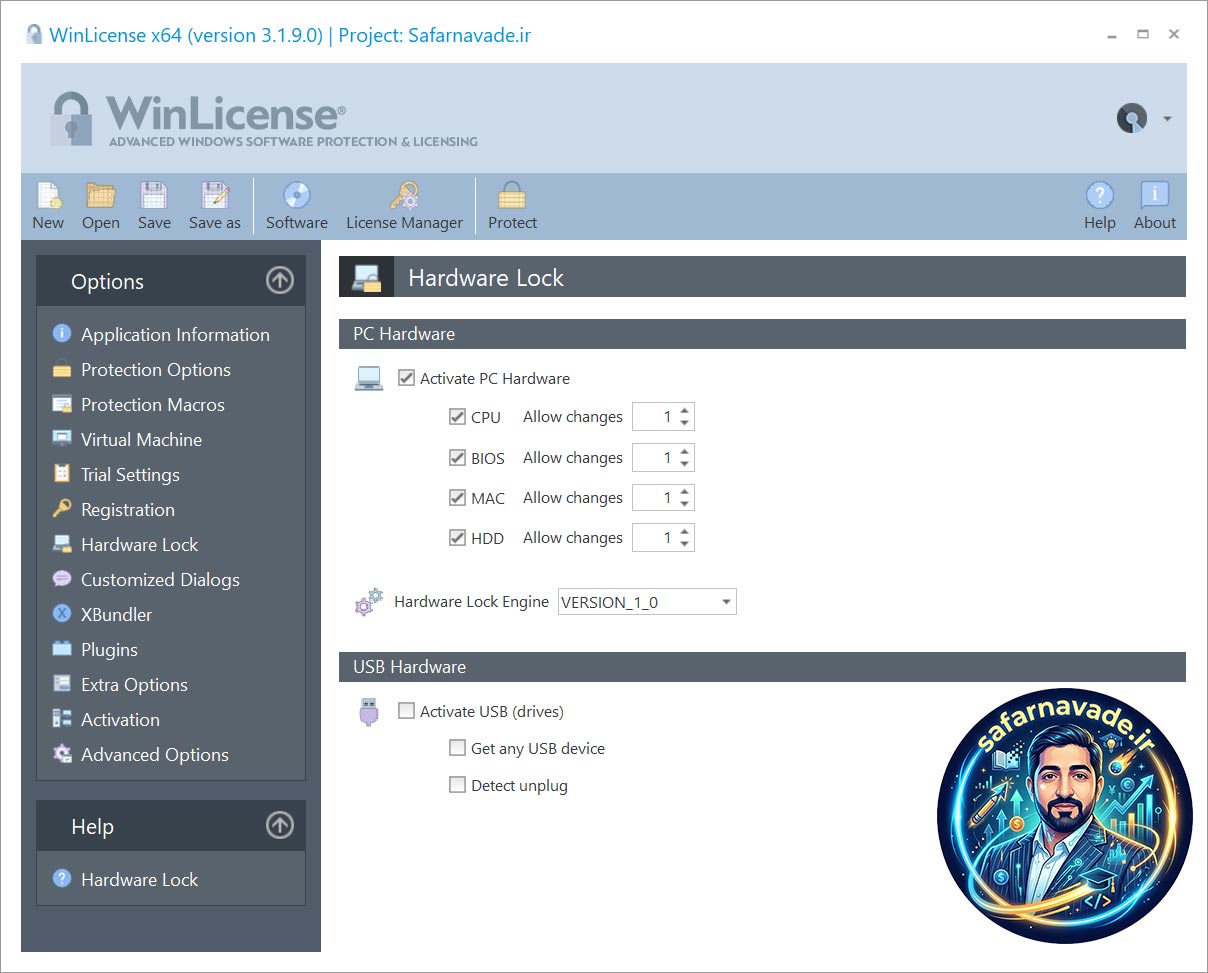Open Customized Dialogs section
This screenshot has width=1208, height=973.
point(160,579)
